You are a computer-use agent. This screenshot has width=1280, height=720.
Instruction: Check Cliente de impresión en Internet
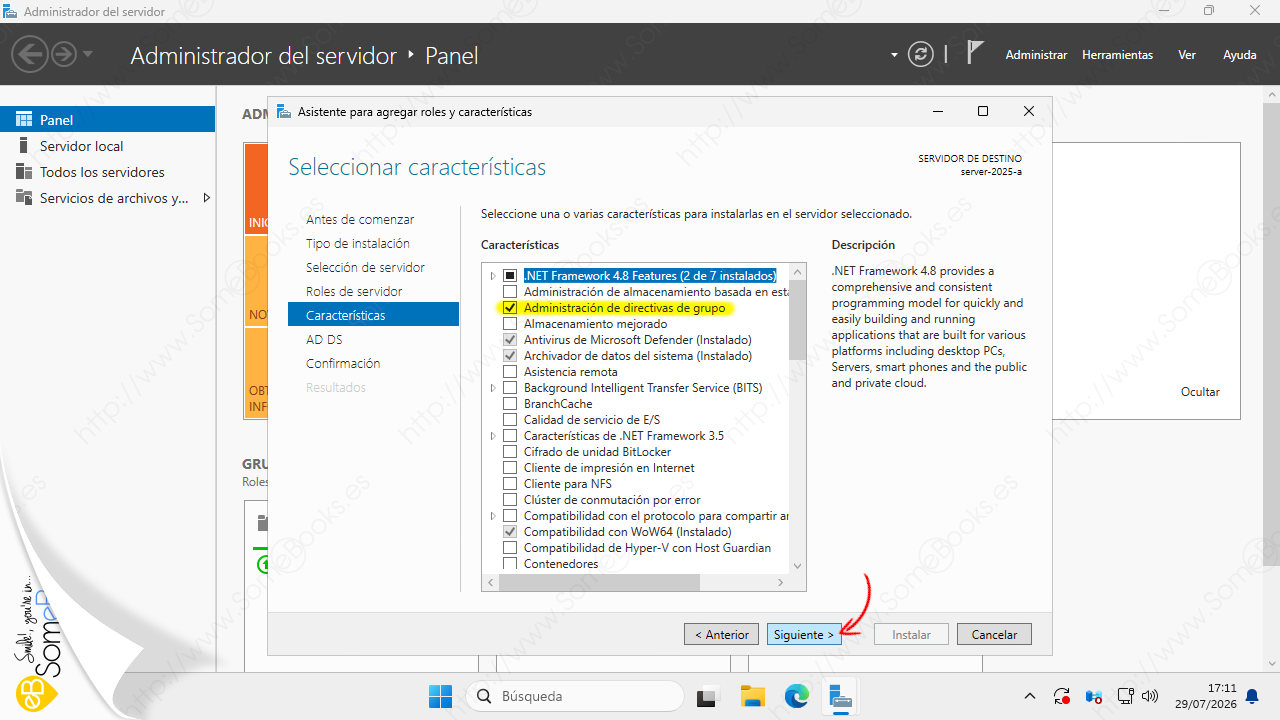[510, 468]
